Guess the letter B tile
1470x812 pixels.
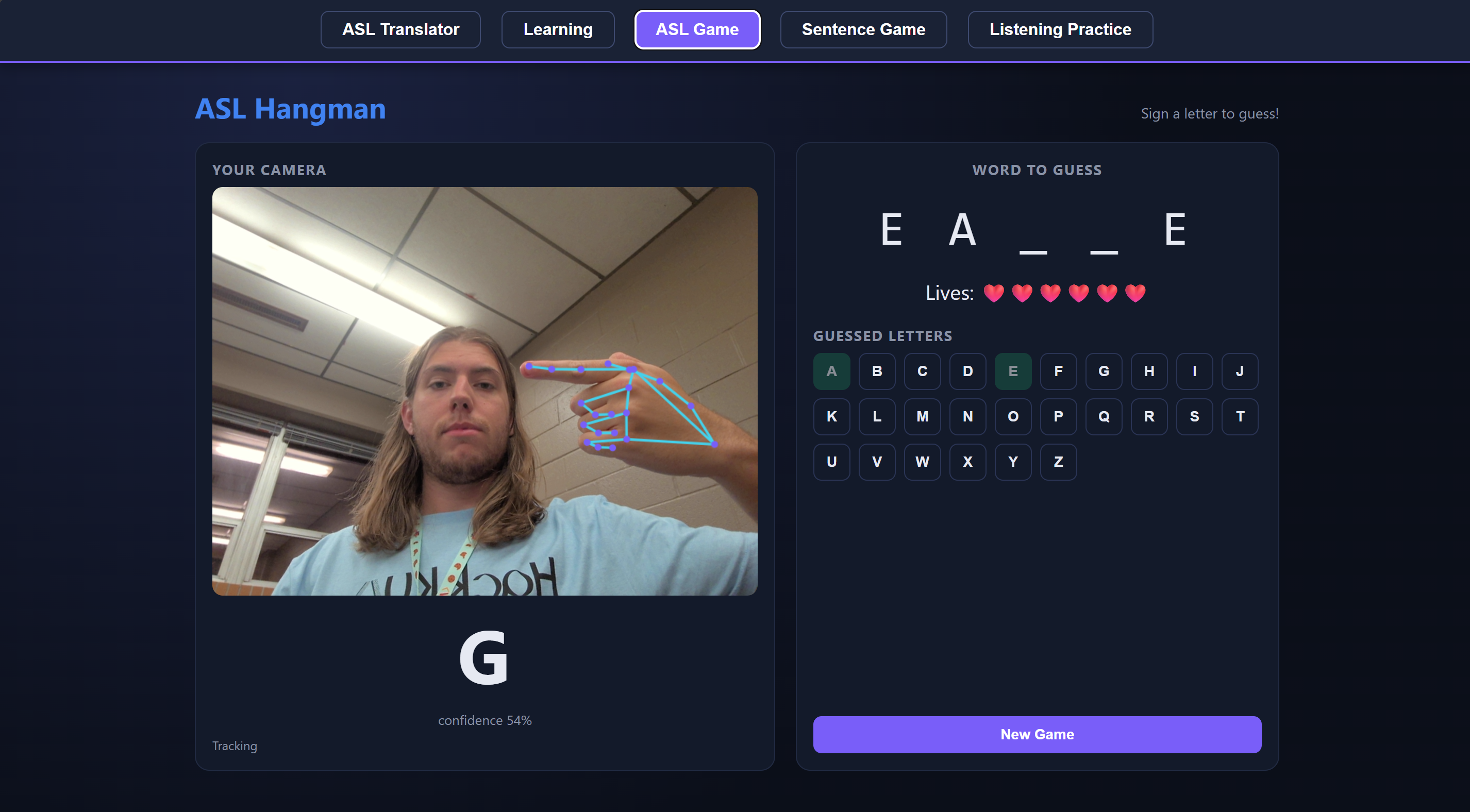pyautogui.click(x=877, y=371)
